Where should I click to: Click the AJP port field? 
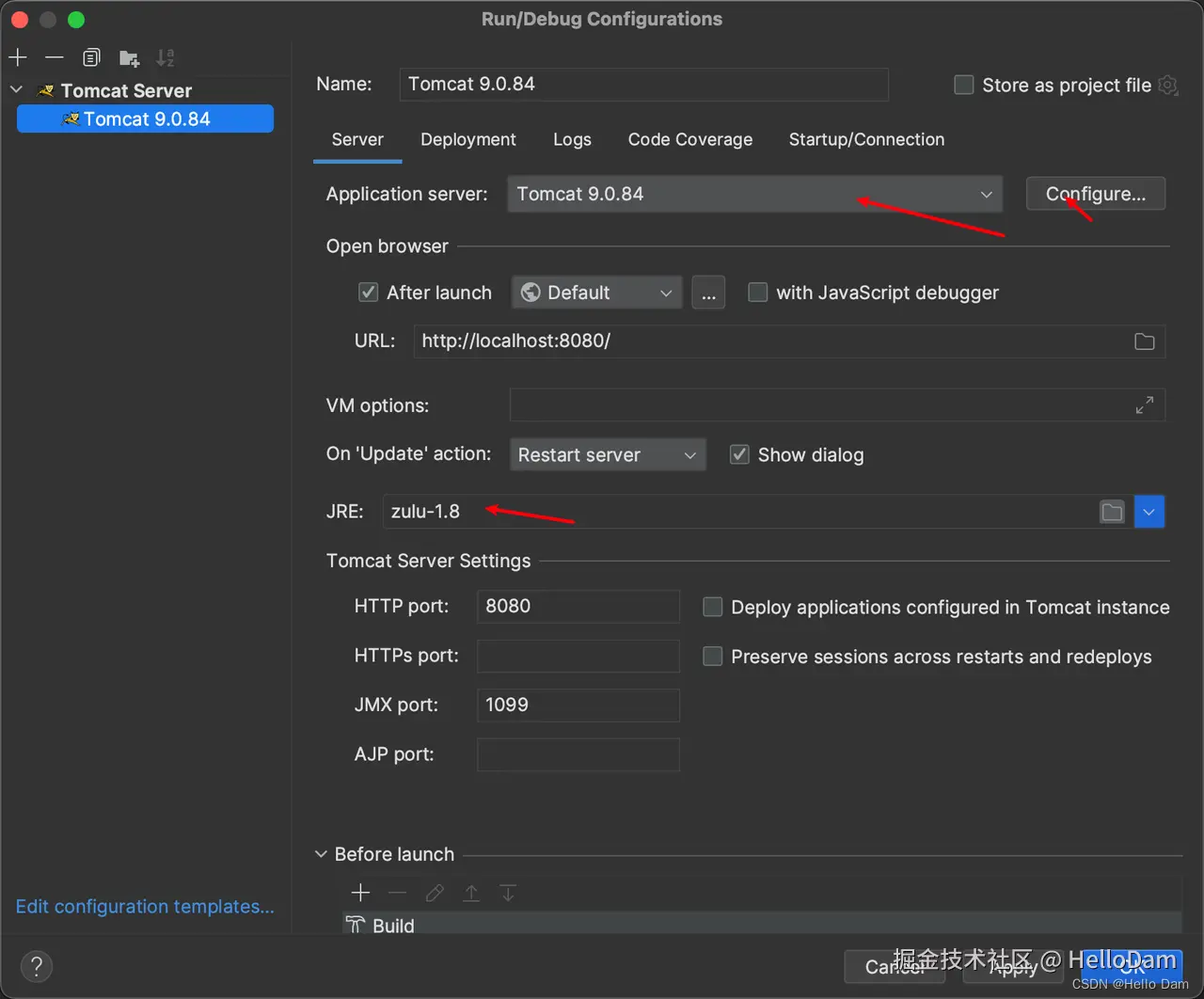coord(578,754)
